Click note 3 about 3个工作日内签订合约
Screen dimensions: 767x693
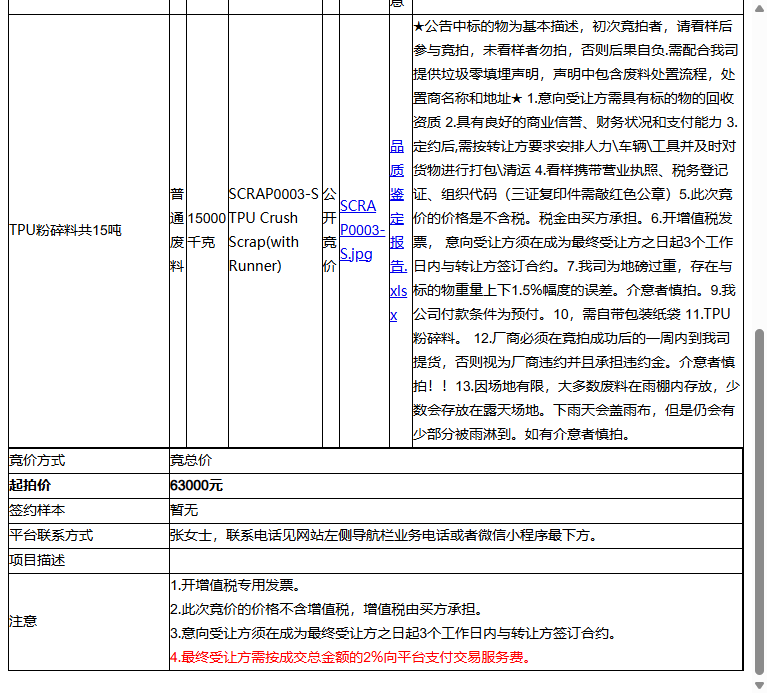point(394,633)
